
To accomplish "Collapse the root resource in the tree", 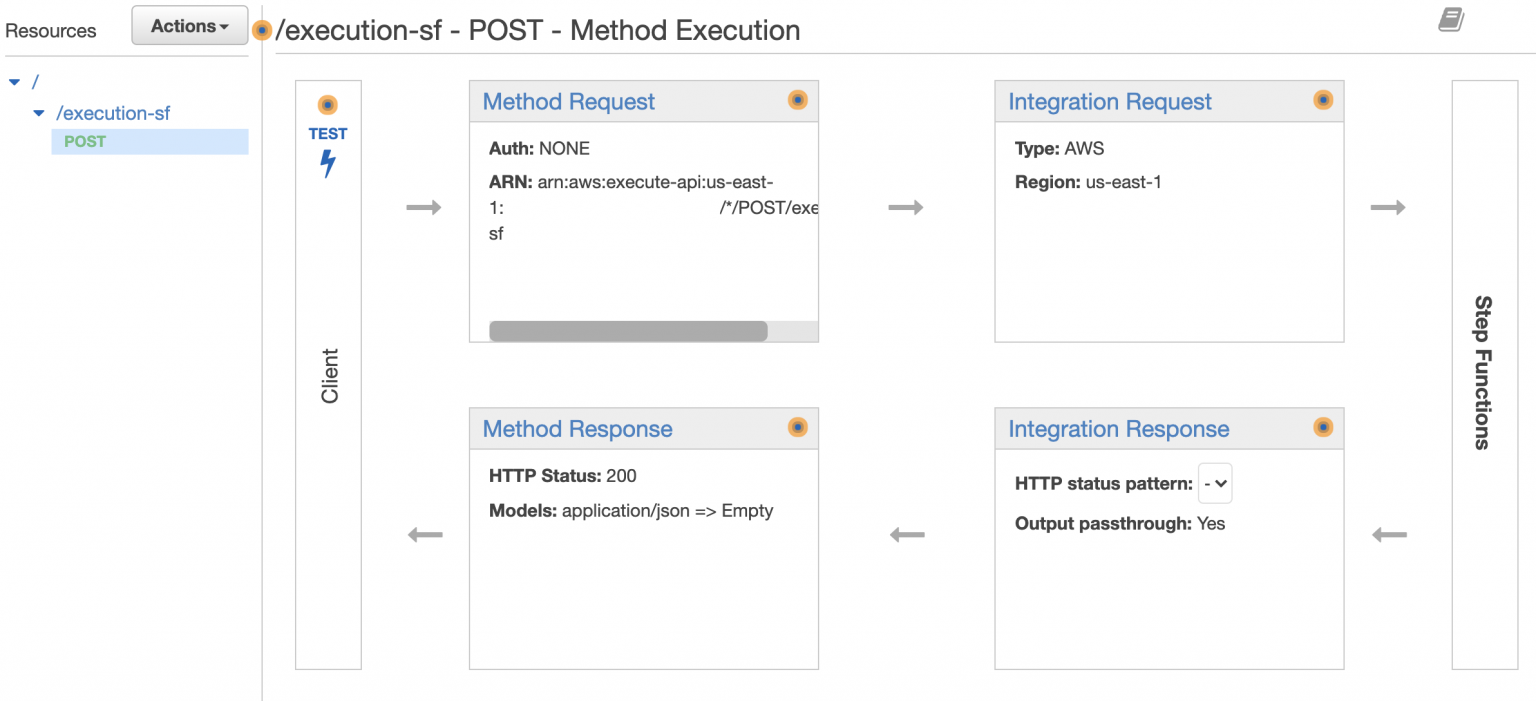I will (x=14, y=81).
